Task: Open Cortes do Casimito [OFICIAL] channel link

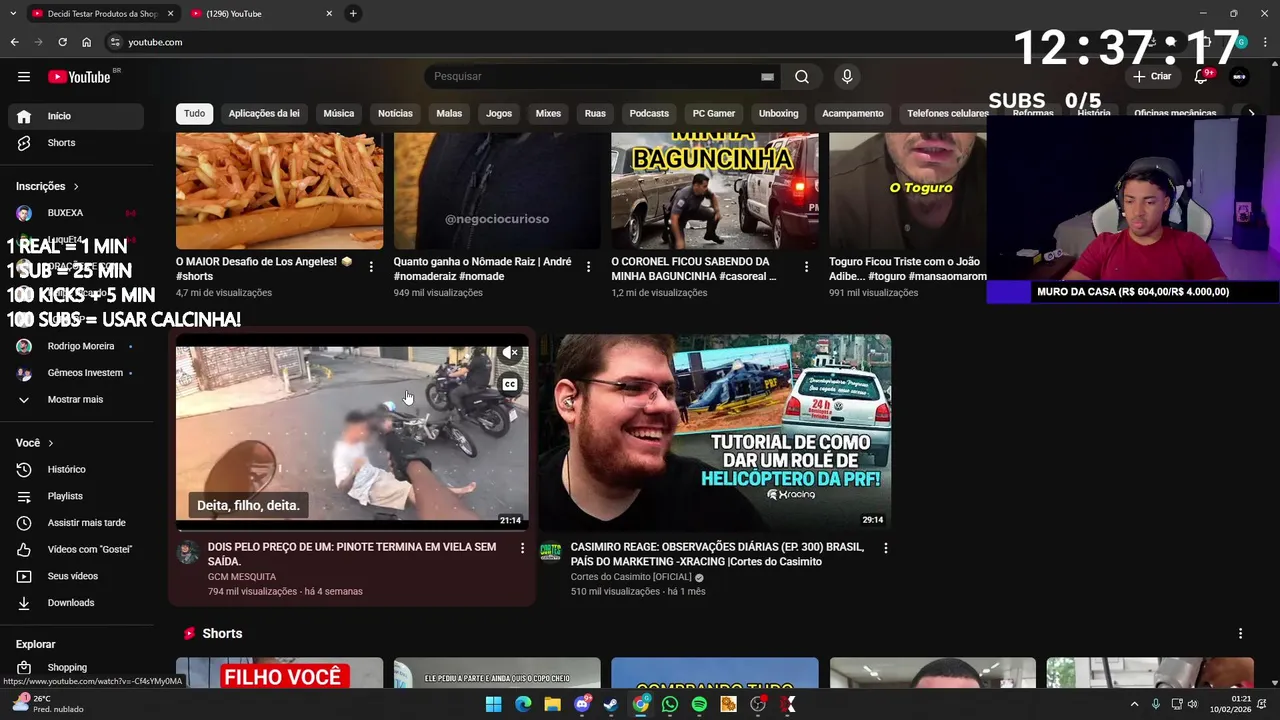Action: pyautogui.click(x=631, y=577)
